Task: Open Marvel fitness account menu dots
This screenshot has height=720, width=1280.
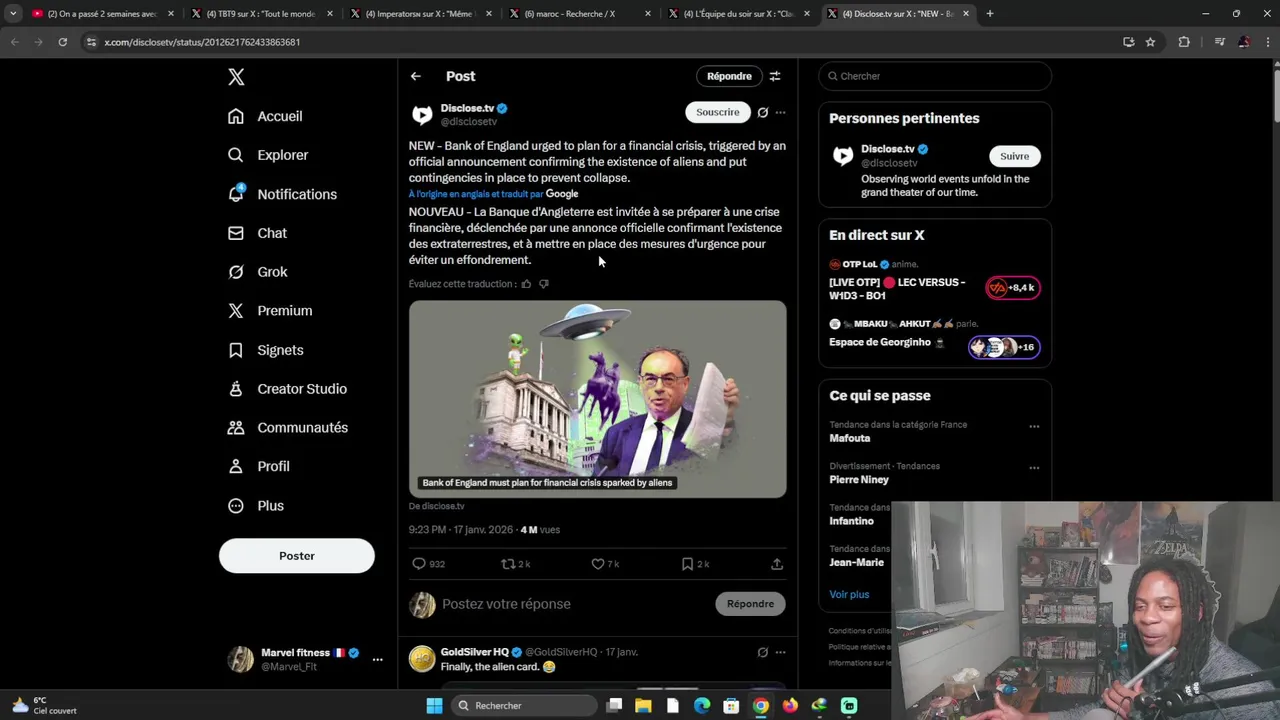Action: click(x=377, y=659)
